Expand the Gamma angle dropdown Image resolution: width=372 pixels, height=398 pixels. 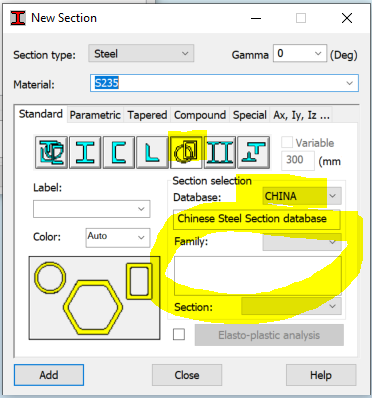tap(300, 53)
